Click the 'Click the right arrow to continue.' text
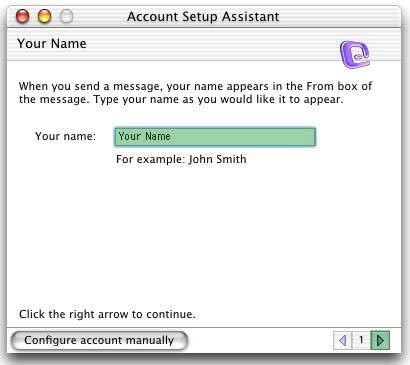The width and height of the screenshot is (410, 365). click(107, 314)
